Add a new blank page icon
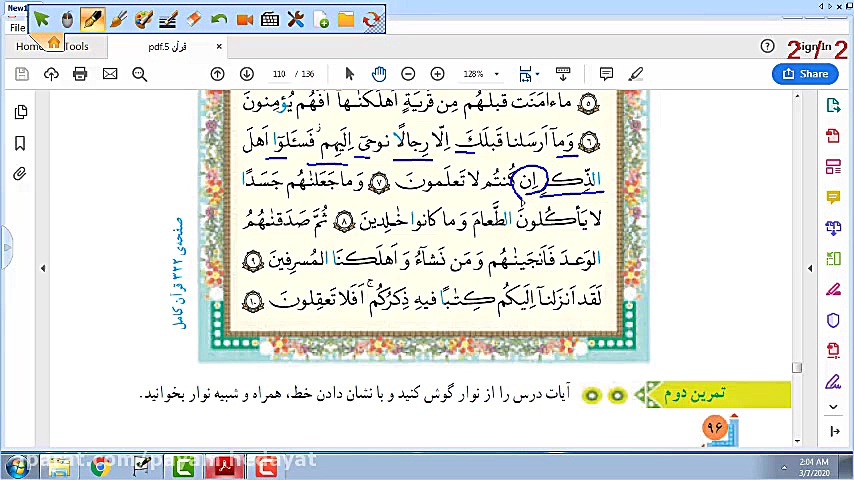 tap(321, 20)
